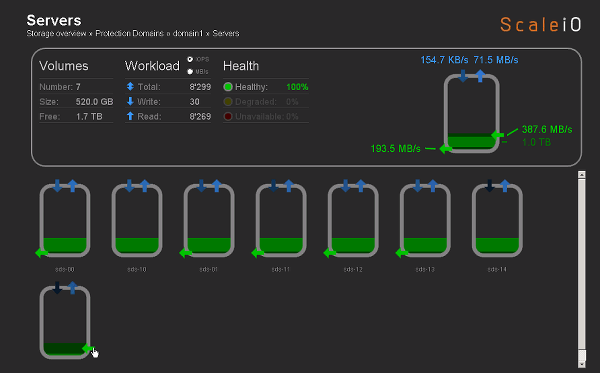Select the sds-10 server container icon

(137, 220)
